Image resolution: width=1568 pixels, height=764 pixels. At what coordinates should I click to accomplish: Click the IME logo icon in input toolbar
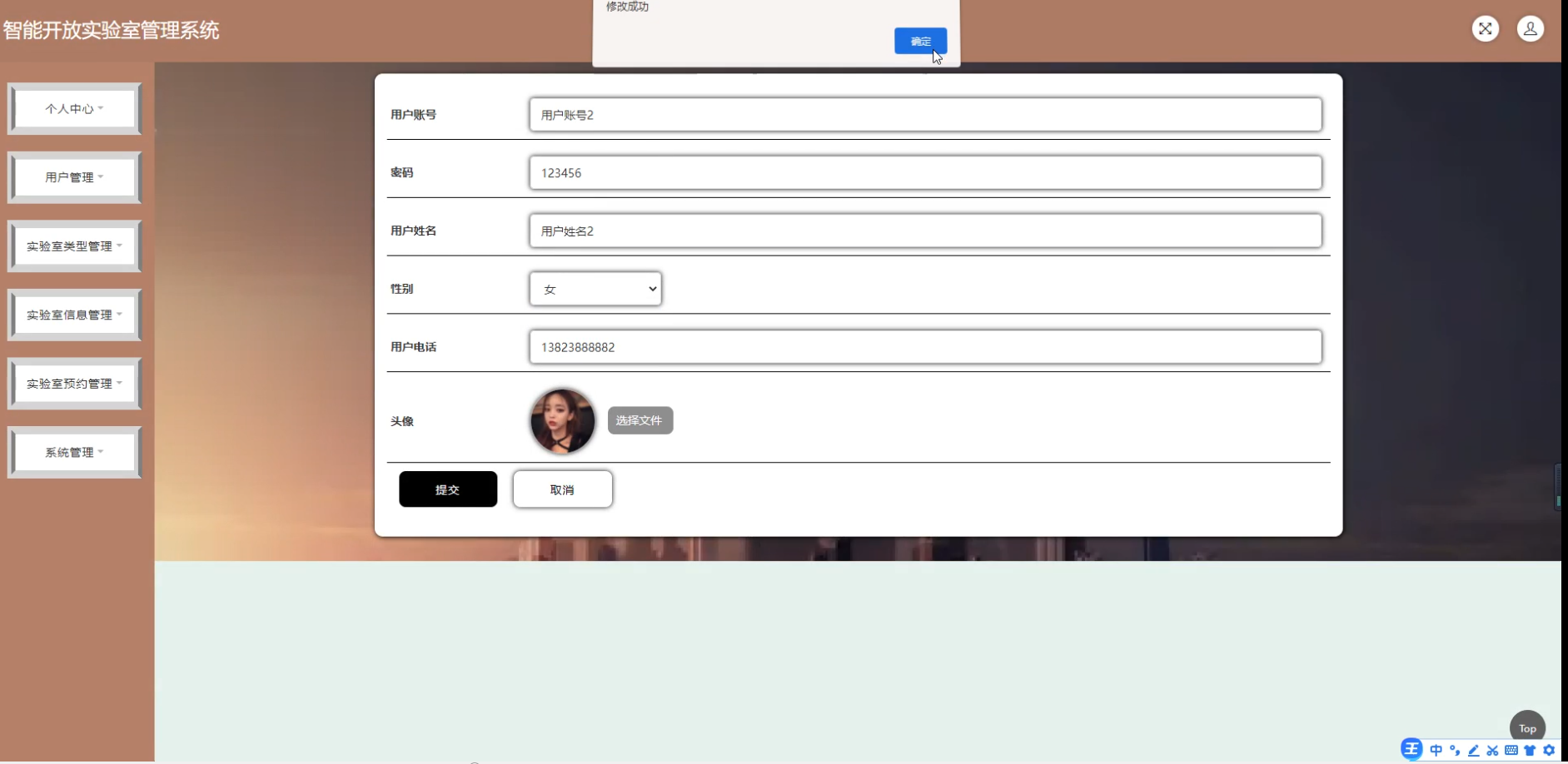pyautogui.click(x=1411, y=749)
